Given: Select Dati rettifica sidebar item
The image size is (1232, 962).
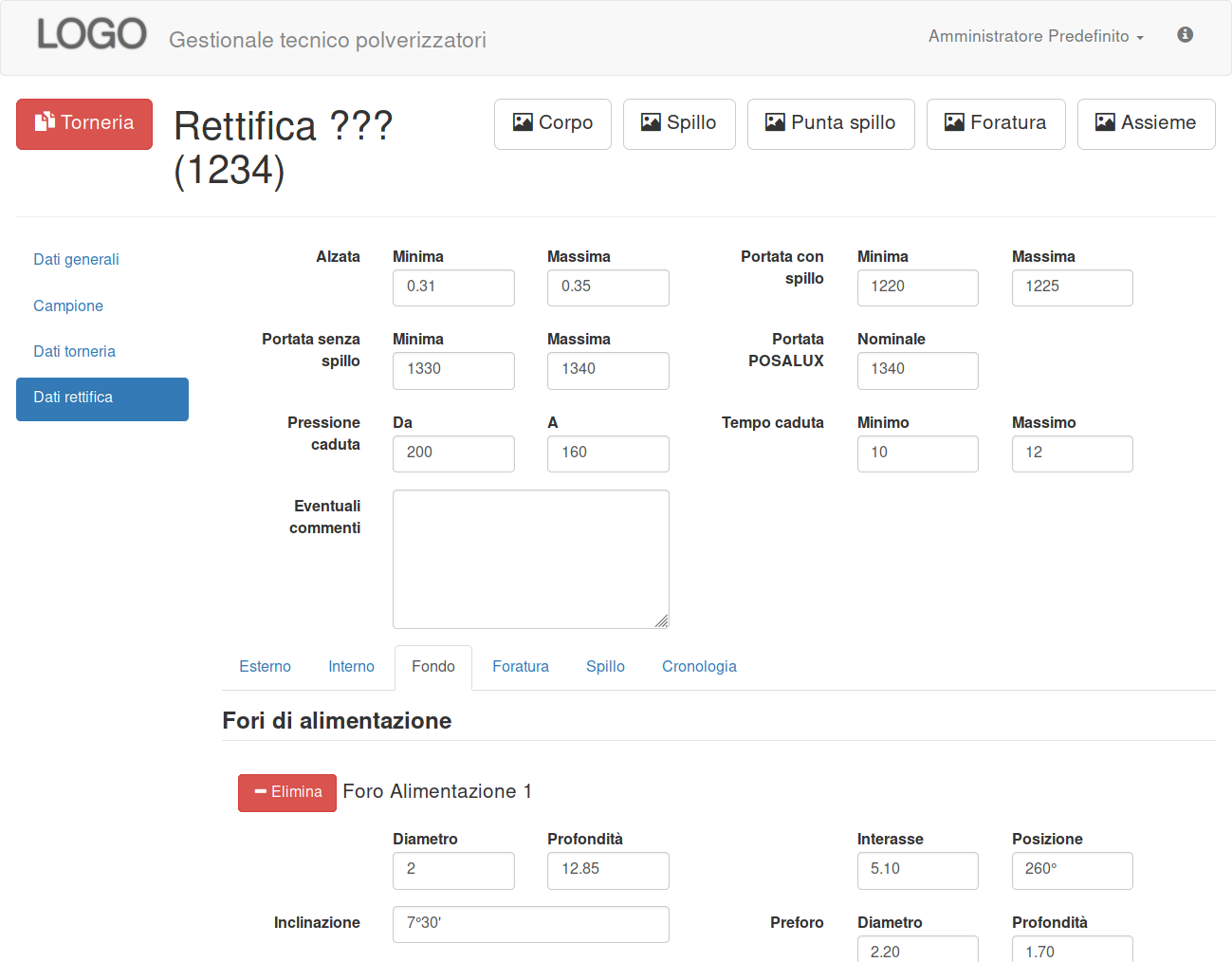Looking at the screenshot, I should point(102,398).
